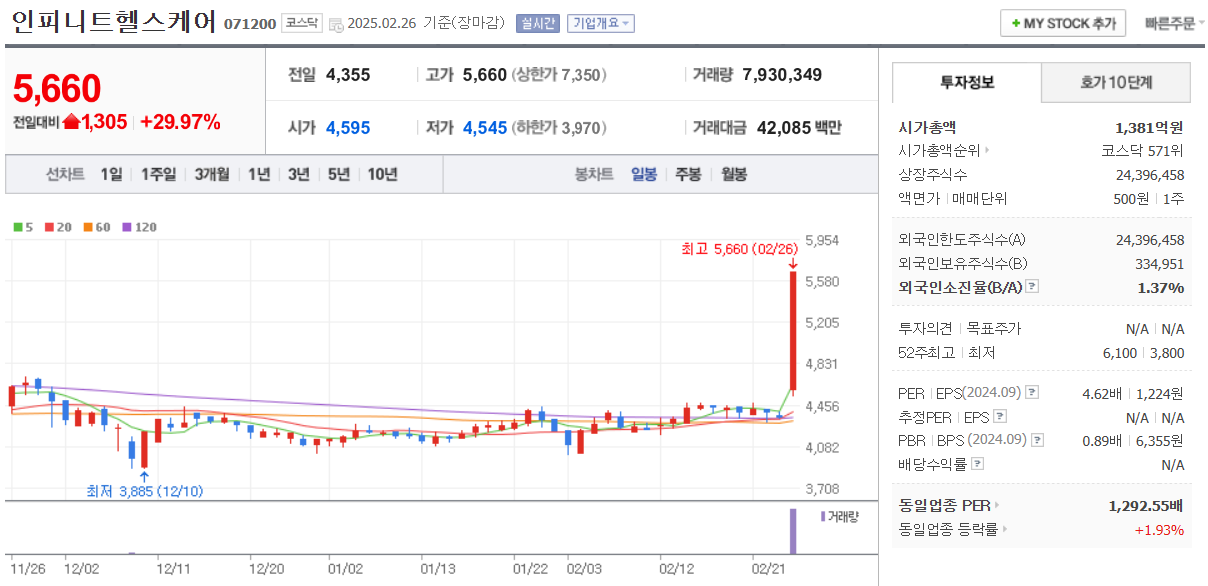Click the 52주최고 | 최저 value 6,100 | 3,800
1208x586 pixels.
1143,353
